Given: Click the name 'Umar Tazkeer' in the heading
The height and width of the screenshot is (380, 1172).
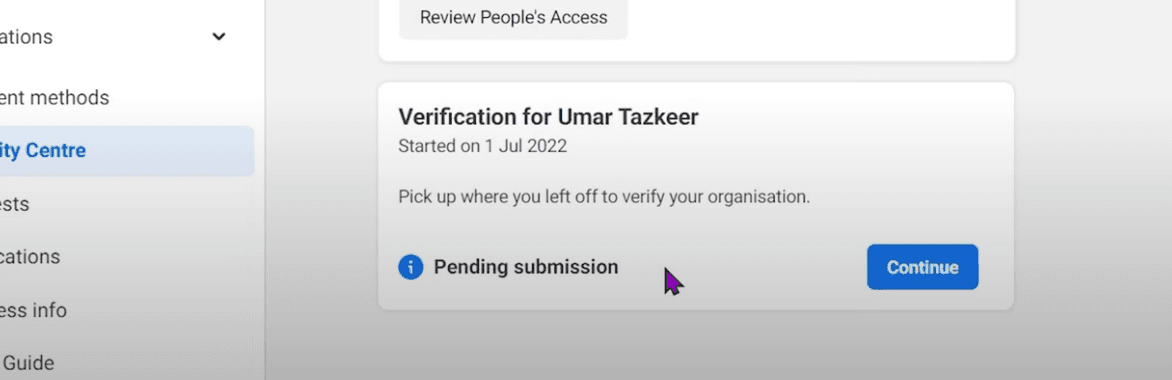Looking at the screenshot, I should [x=628, y=117].
